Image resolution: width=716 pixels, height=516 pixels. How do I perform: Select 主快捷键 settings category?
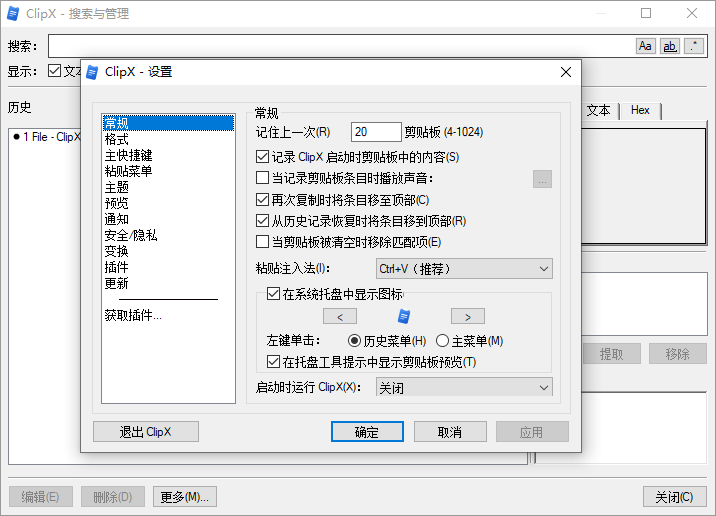(x=168, y=155)
